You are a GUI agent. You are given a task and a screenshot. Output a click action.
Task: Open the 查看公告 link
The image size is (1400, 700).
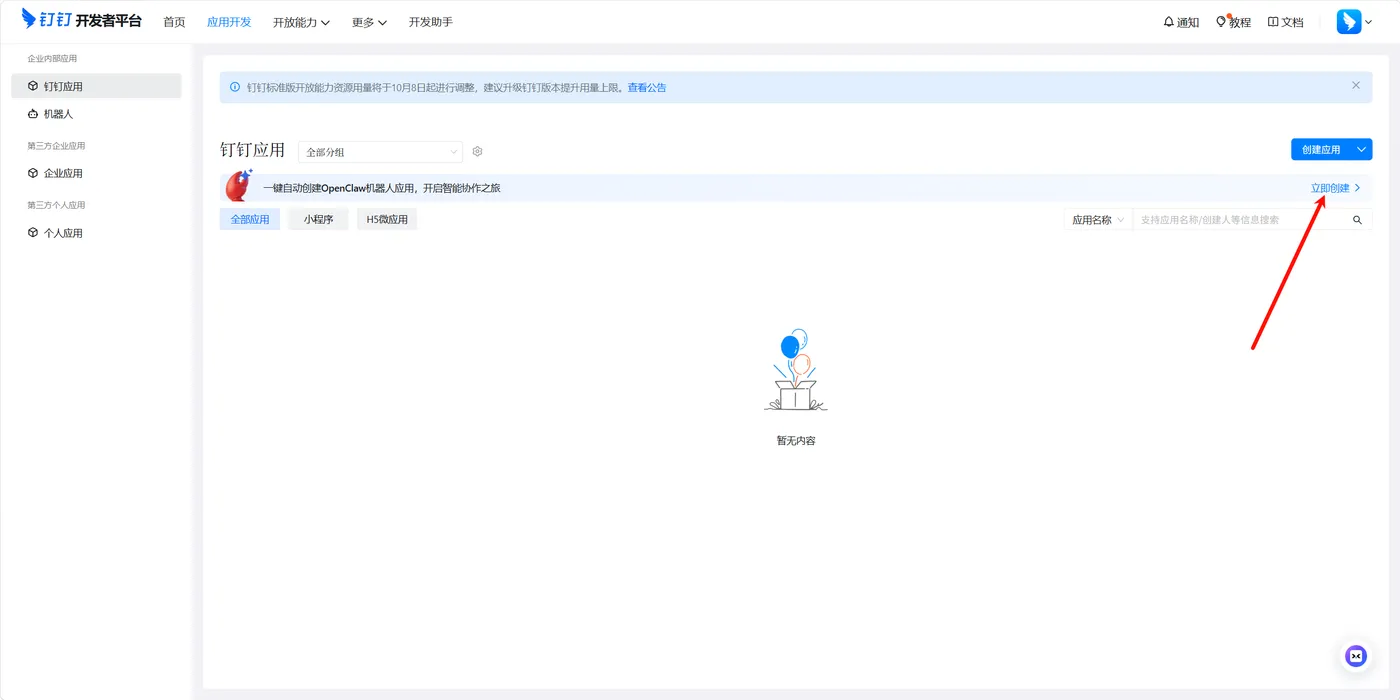(647, 88)
